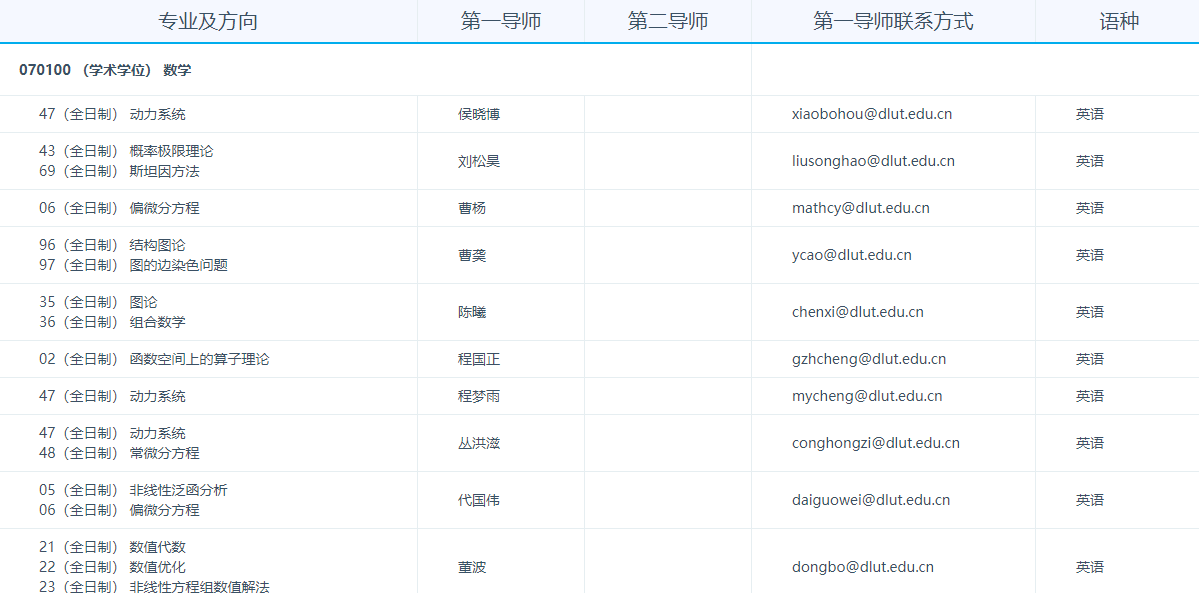Click advisor name 董波
Screen dimensions: 1199x593
tap(472, 568)
